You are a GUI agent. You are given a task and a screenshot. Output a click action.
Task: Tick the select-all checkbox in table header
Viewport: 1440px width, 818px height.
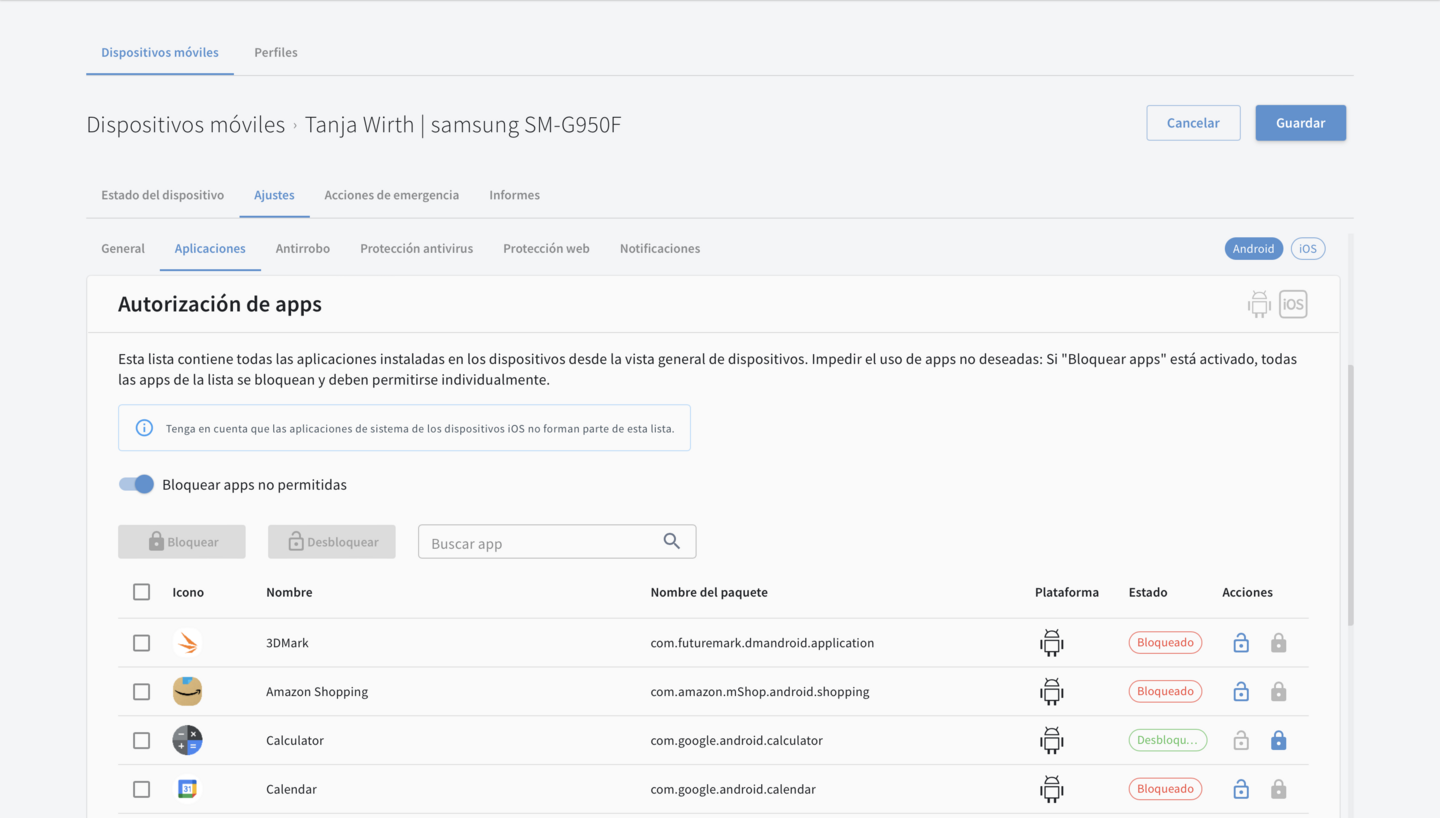(x=142, y=592)
